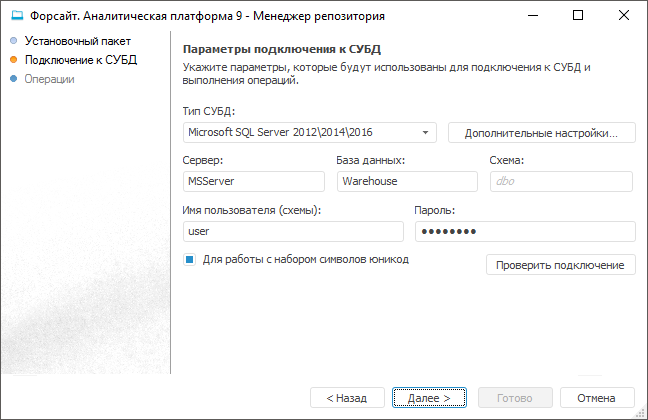Click the window resize grip in corner
Image resolution: width=648 pixels, height=420 pixels.
[641, 413]
